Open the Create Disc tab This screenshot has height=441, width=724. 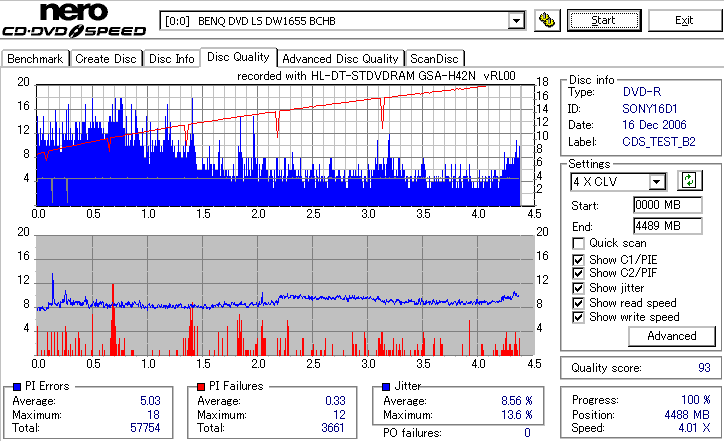(x=106, y=59)
